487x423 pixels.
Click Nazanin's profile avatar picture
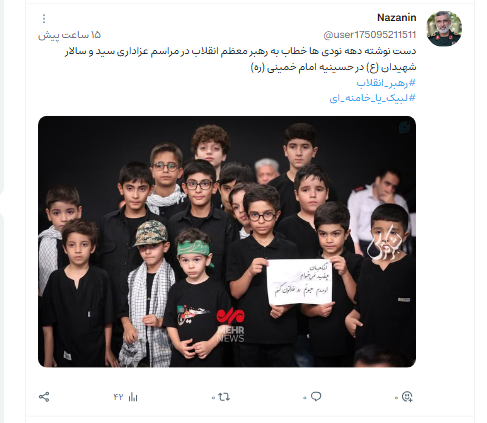(x=444, y=29)
